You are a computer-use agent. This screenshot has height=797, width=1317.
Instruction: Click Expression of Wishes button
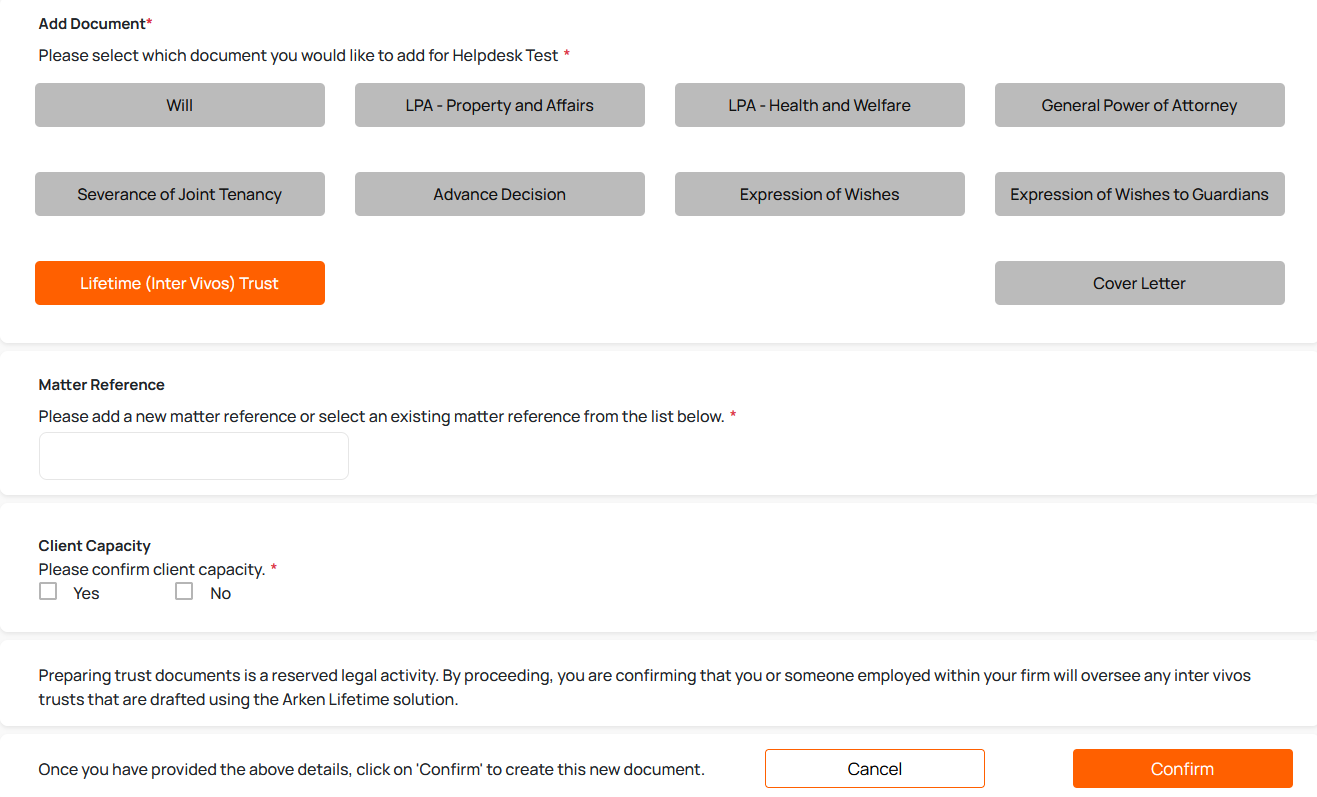pyautogui.click(x=819, y=194)
